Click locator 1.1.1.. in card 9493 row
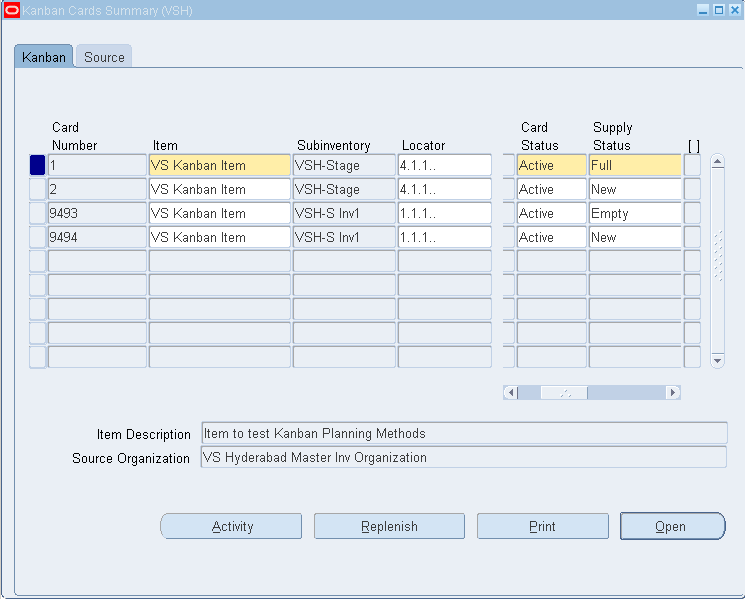 [x=445, y=213]
